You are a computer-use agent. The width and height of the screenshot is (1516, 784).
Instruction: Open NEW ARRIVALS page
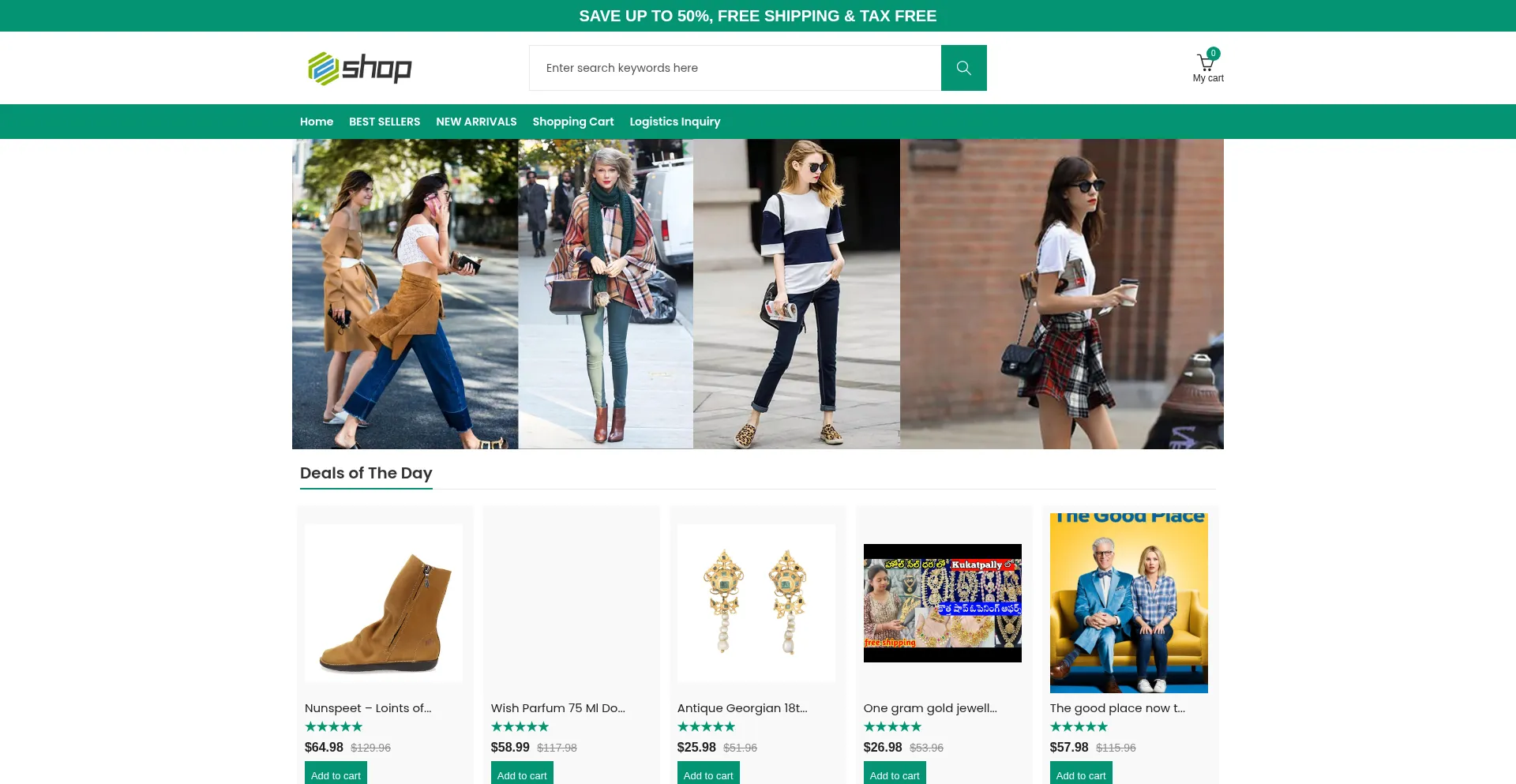(476, 122)
